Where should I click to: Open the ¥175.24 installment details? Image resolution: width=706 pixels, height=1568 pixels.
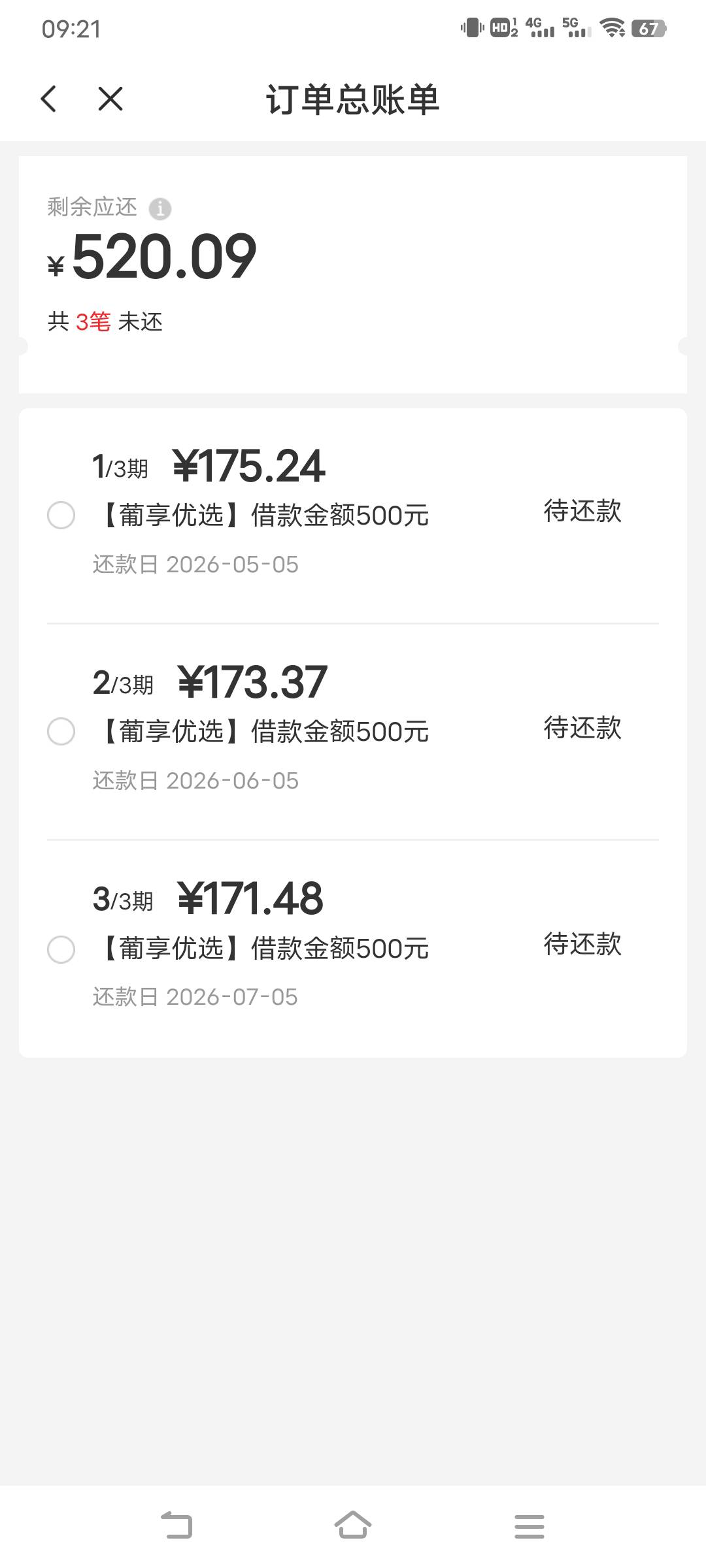click(248, 466)
